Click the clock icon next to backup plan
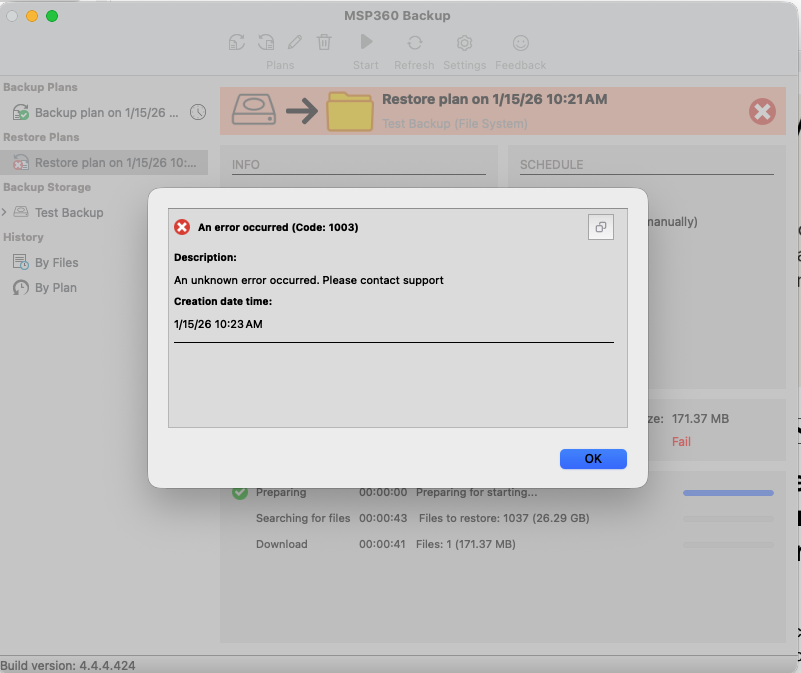This screenshot has height=673, width=801. [x=198, y=112]
